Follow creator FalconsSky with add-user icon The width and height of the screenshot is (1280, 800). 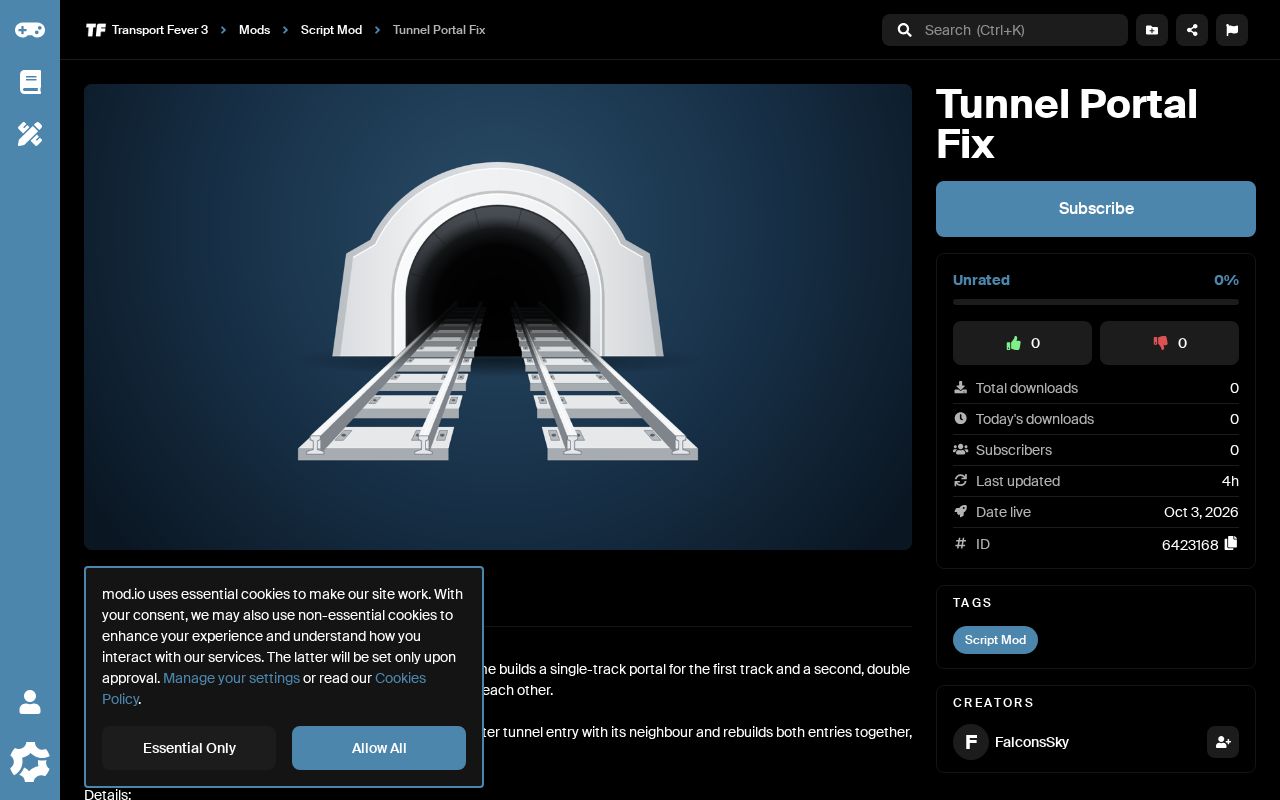[1223, 742]
